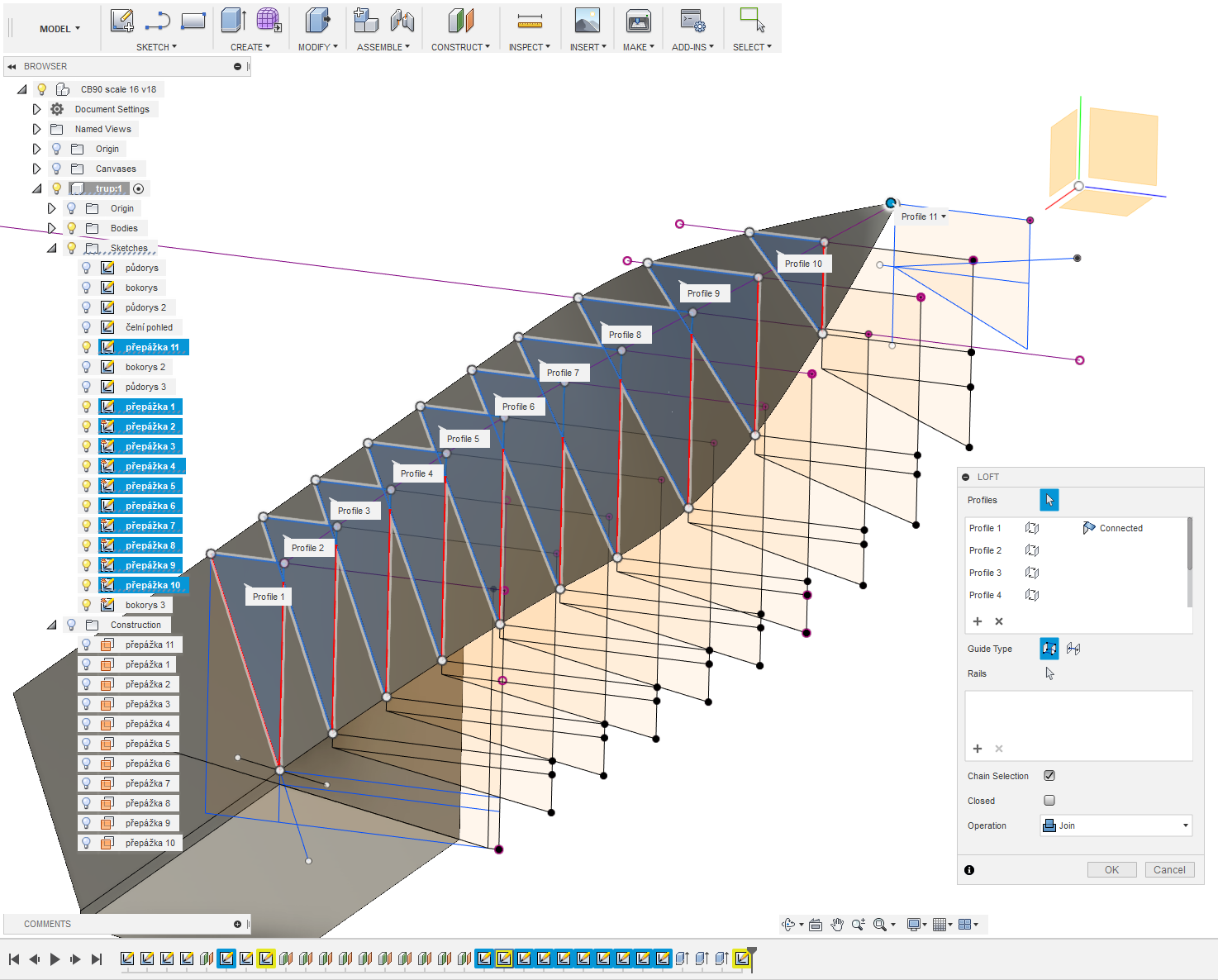
Task: Click the Insert image icon in toolbar
Action: [587, 21]
